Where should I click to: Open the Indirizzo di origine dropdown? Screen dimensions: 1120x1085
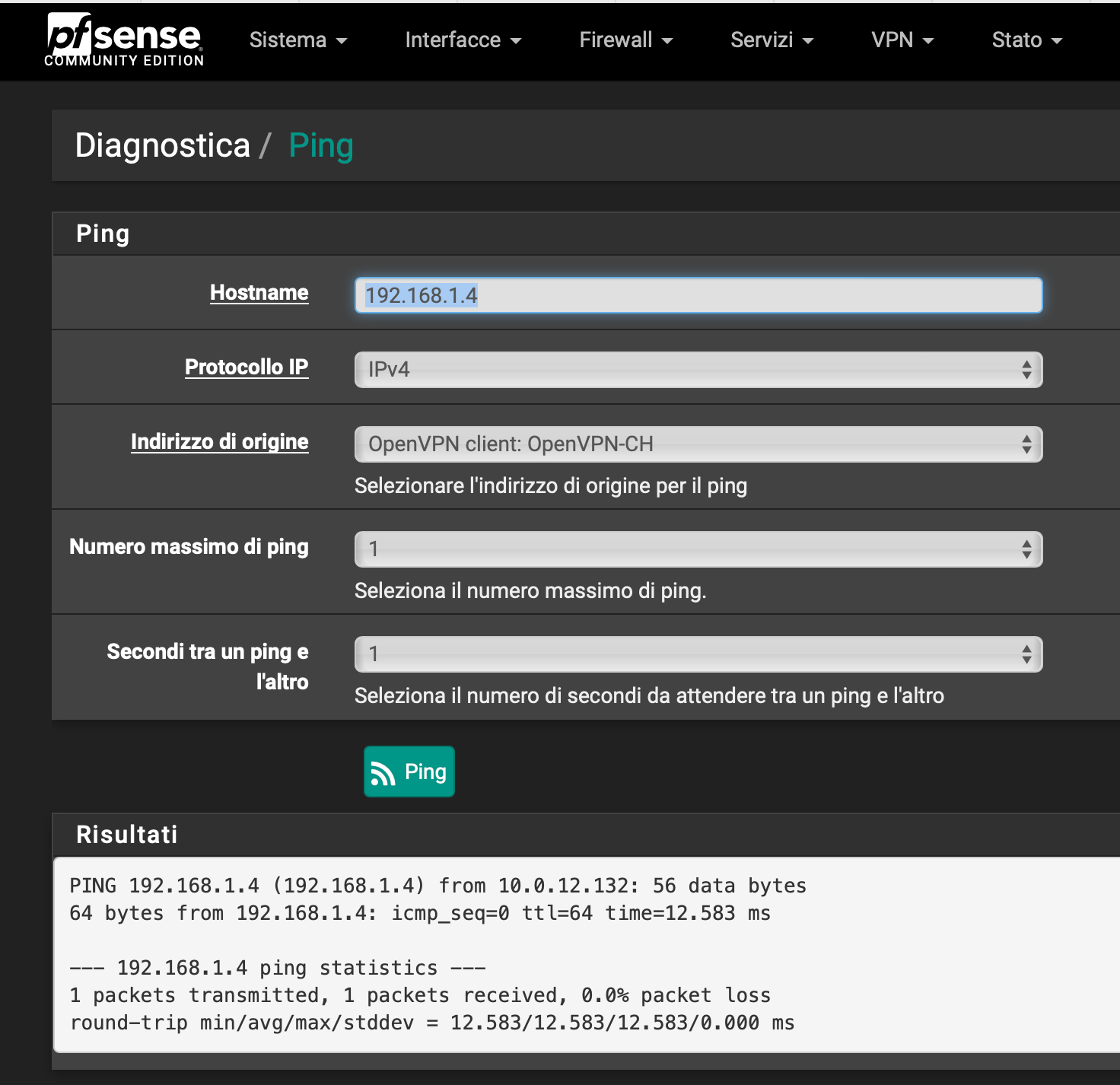coord(698,444)
